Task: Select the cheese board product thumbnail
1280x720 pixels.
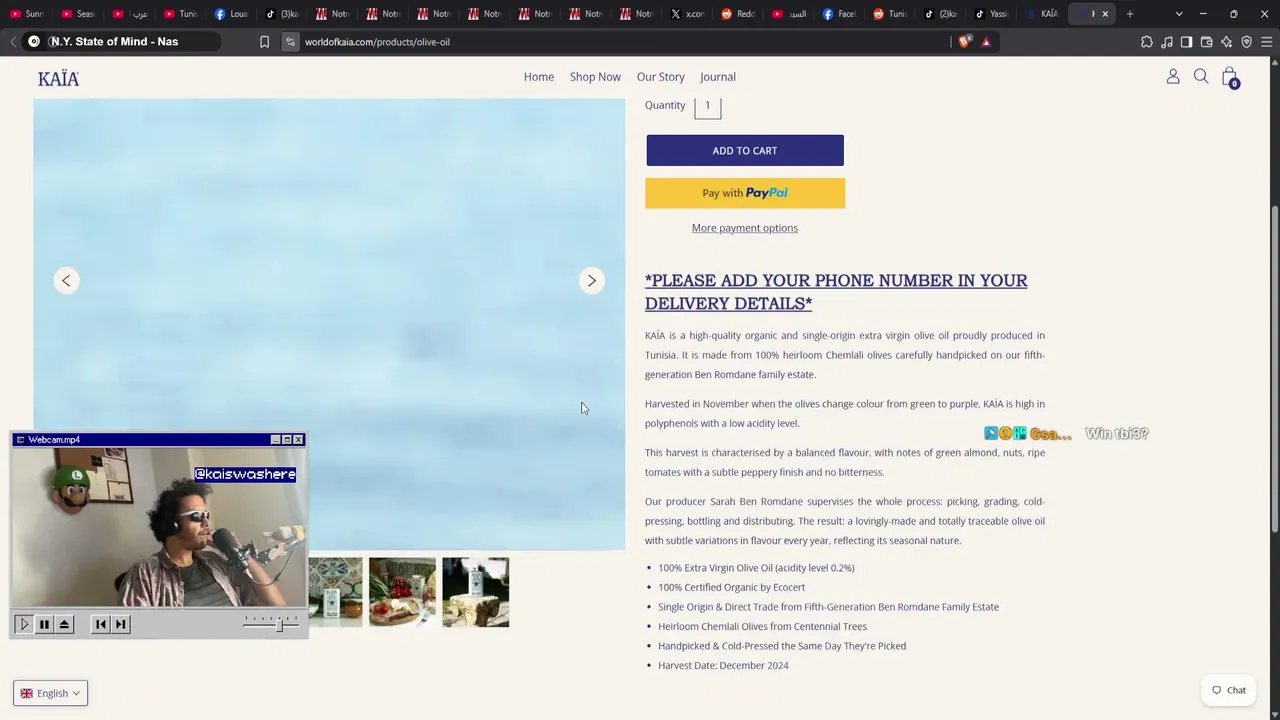Action: click(402, 592)
